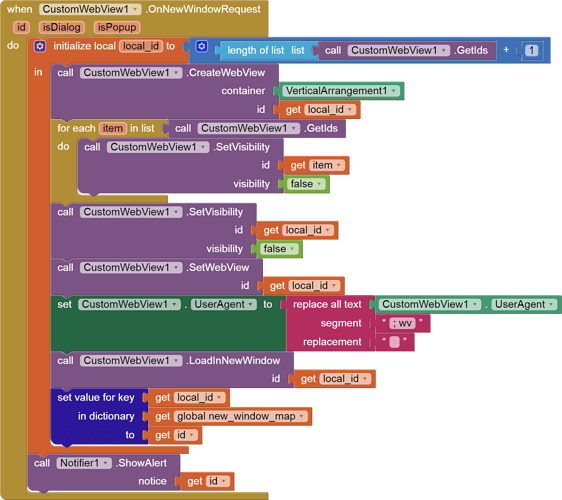The image size is (562, 500).
Task: Click the item loop variable in for each
Action: coord(113,128)
